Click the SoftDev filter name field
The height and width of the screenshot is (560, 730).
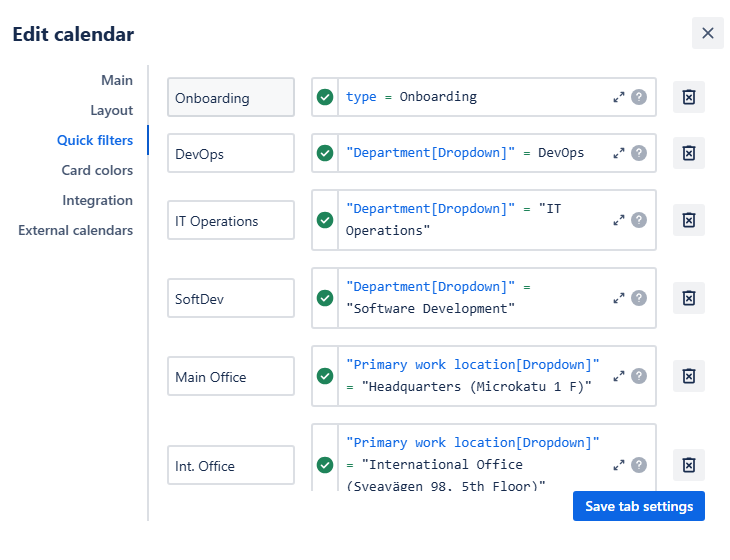(231, 298)
